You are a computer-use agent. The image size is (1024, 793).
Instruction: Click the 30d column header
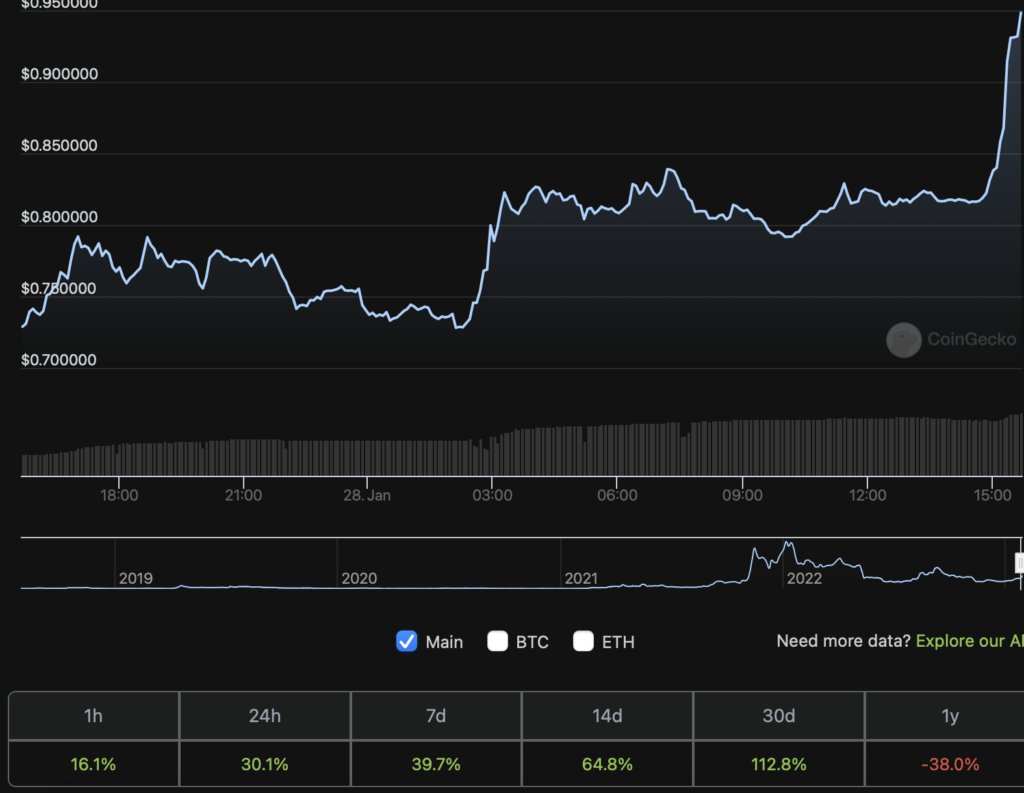[x=778, y=716]
